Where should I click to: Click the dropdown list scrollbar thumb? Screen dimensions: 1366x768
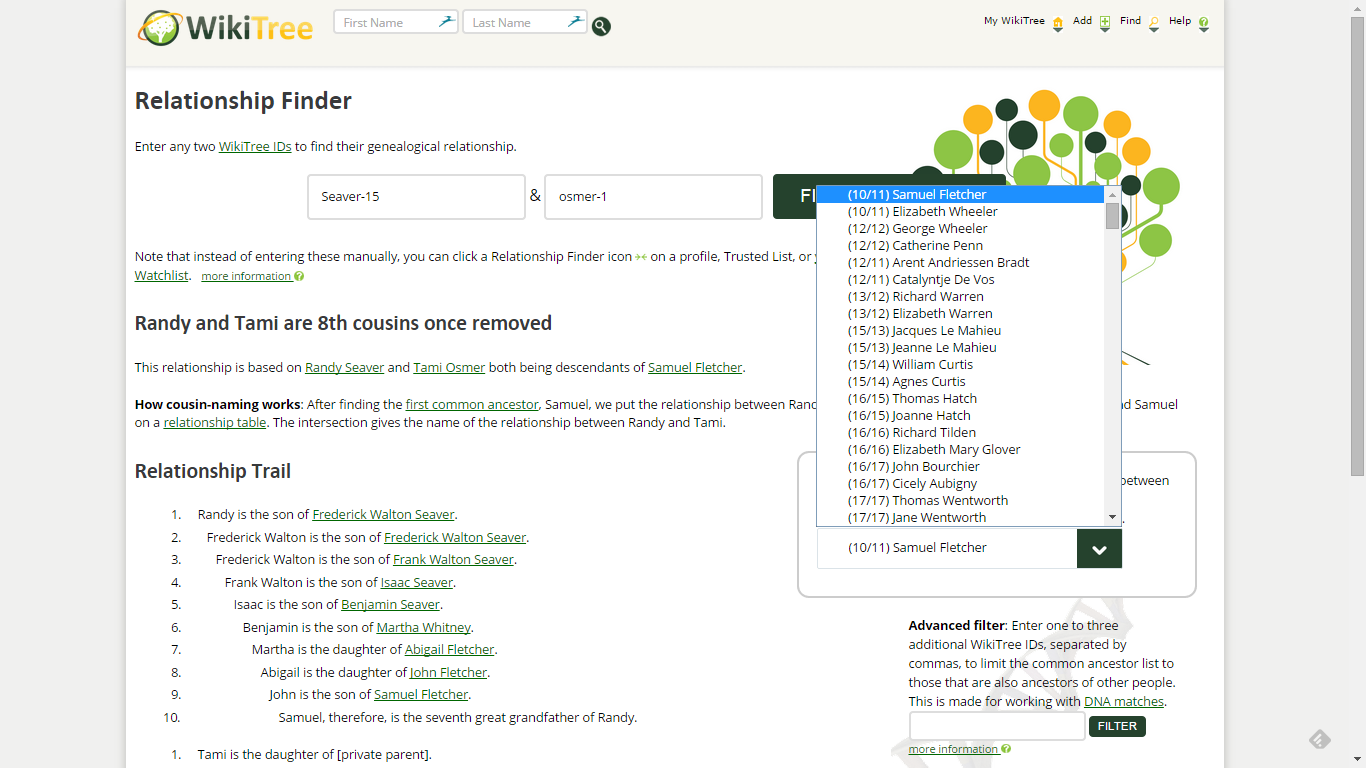pos(1112,216)
